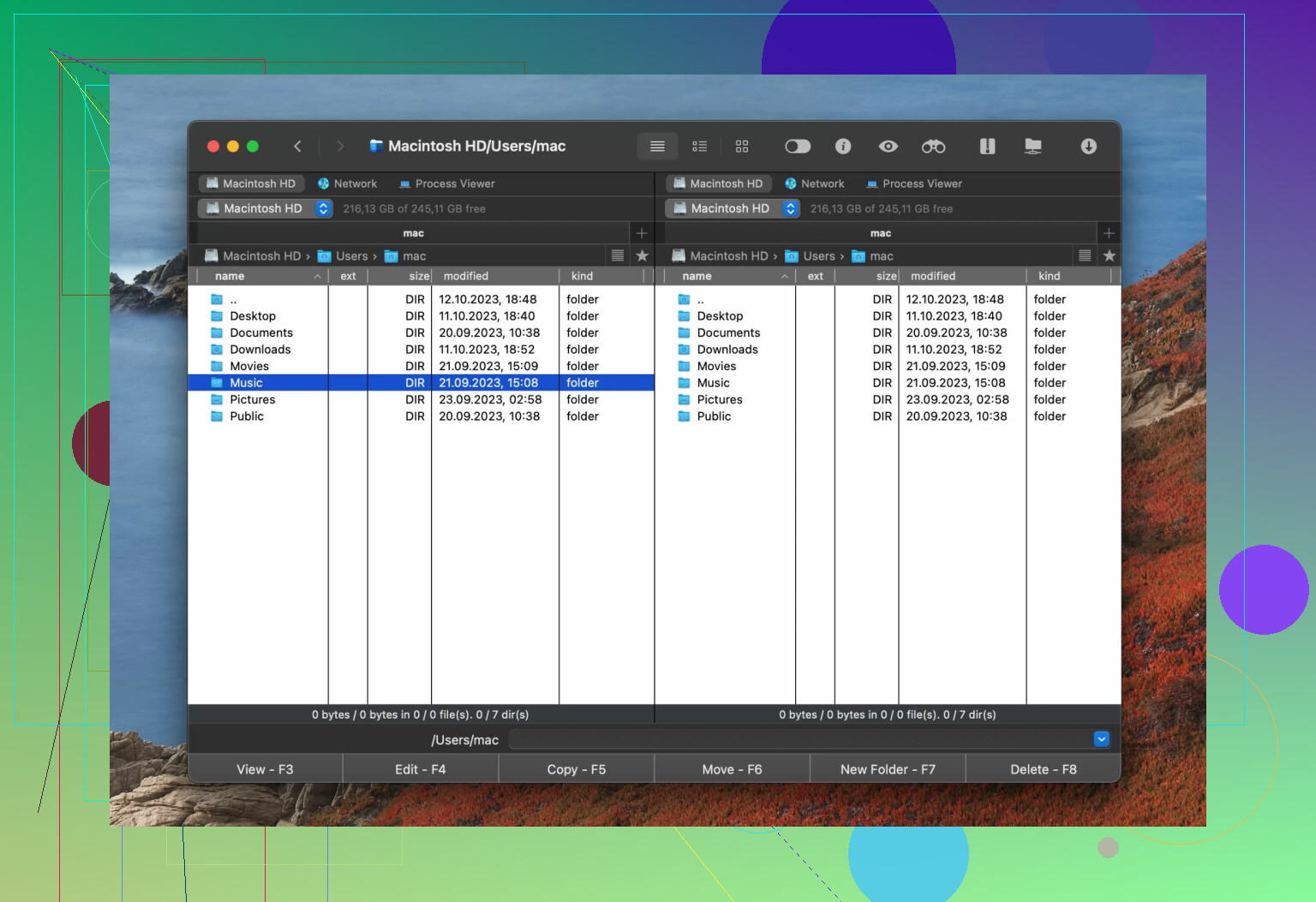Select the Downloads folder in left panel
The image size is (1316, 902).
(x=260, y=349)
